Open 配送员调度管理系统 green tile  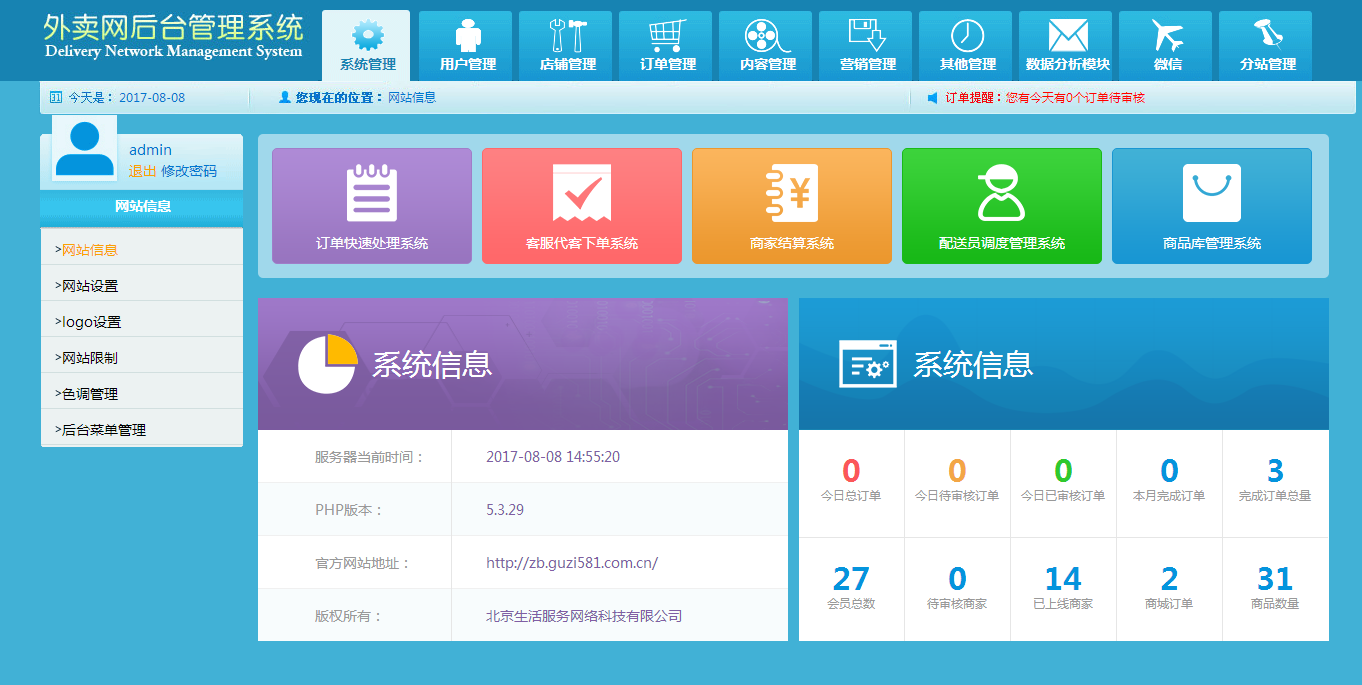tap(1002, 206)
